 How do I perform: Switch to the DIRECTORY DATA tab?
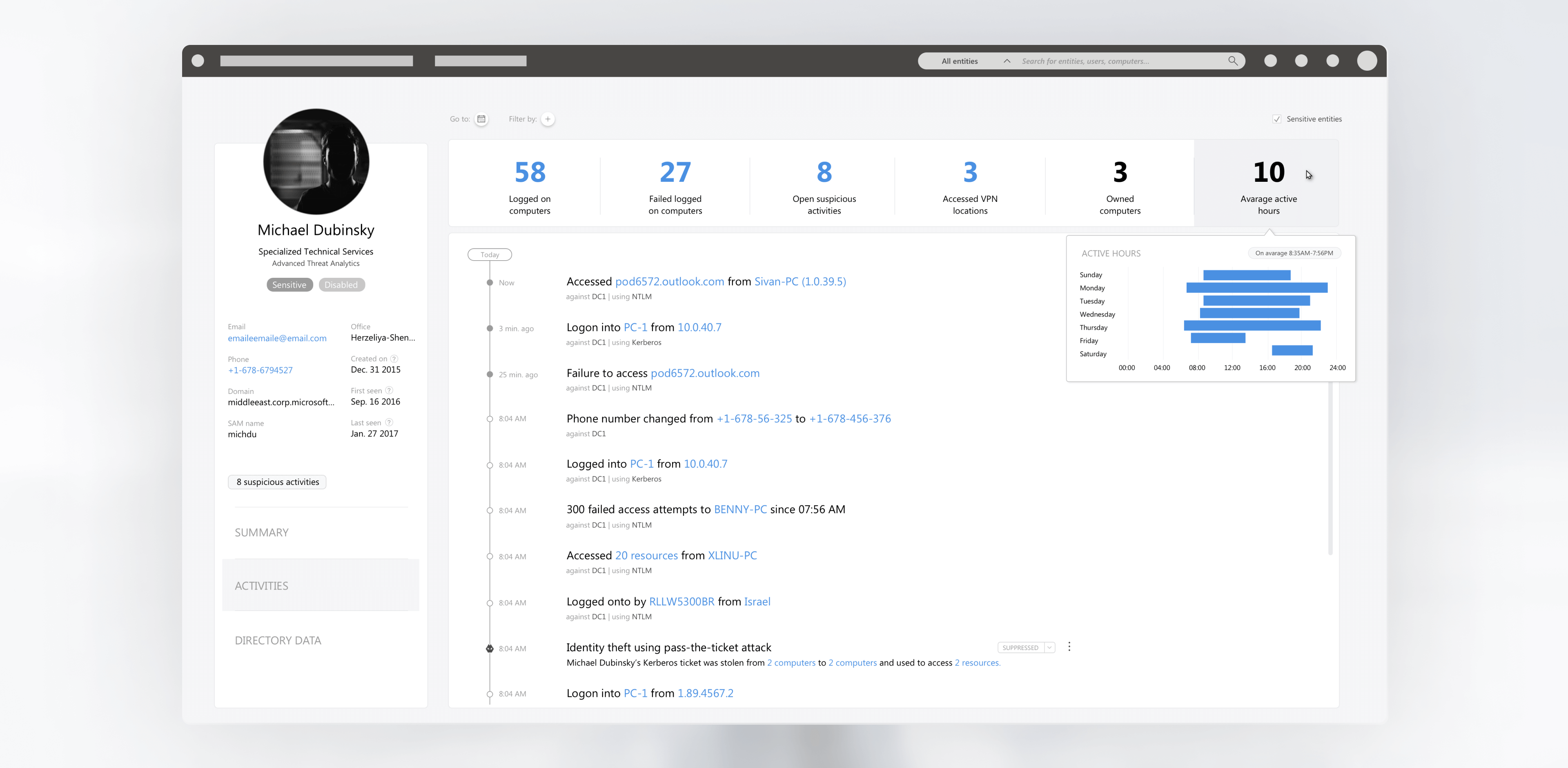pyautogui.click(x=278, y=640)
